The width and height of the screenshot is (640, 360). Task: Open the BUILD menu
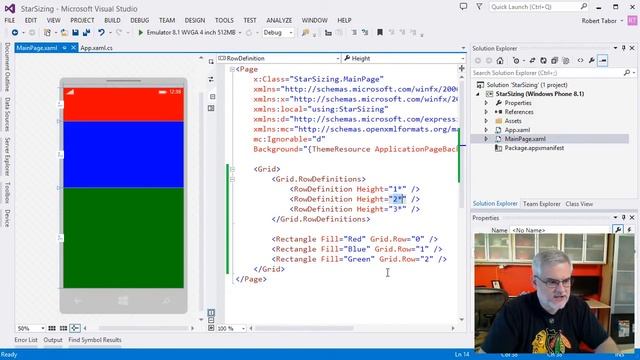[x=112, y=20]
